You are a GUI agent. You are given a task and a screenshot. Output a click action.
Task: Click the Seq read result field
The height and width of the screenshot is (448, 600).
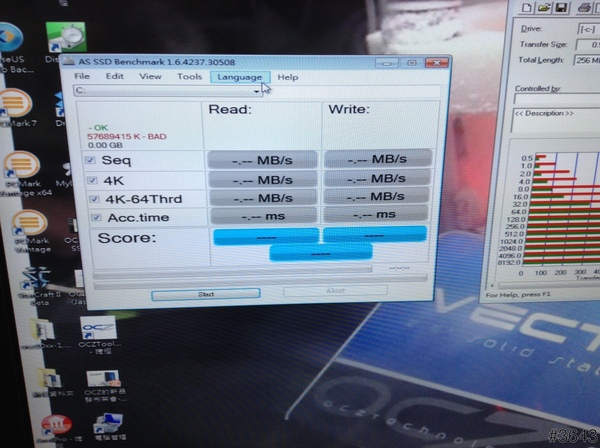(262, 160)
